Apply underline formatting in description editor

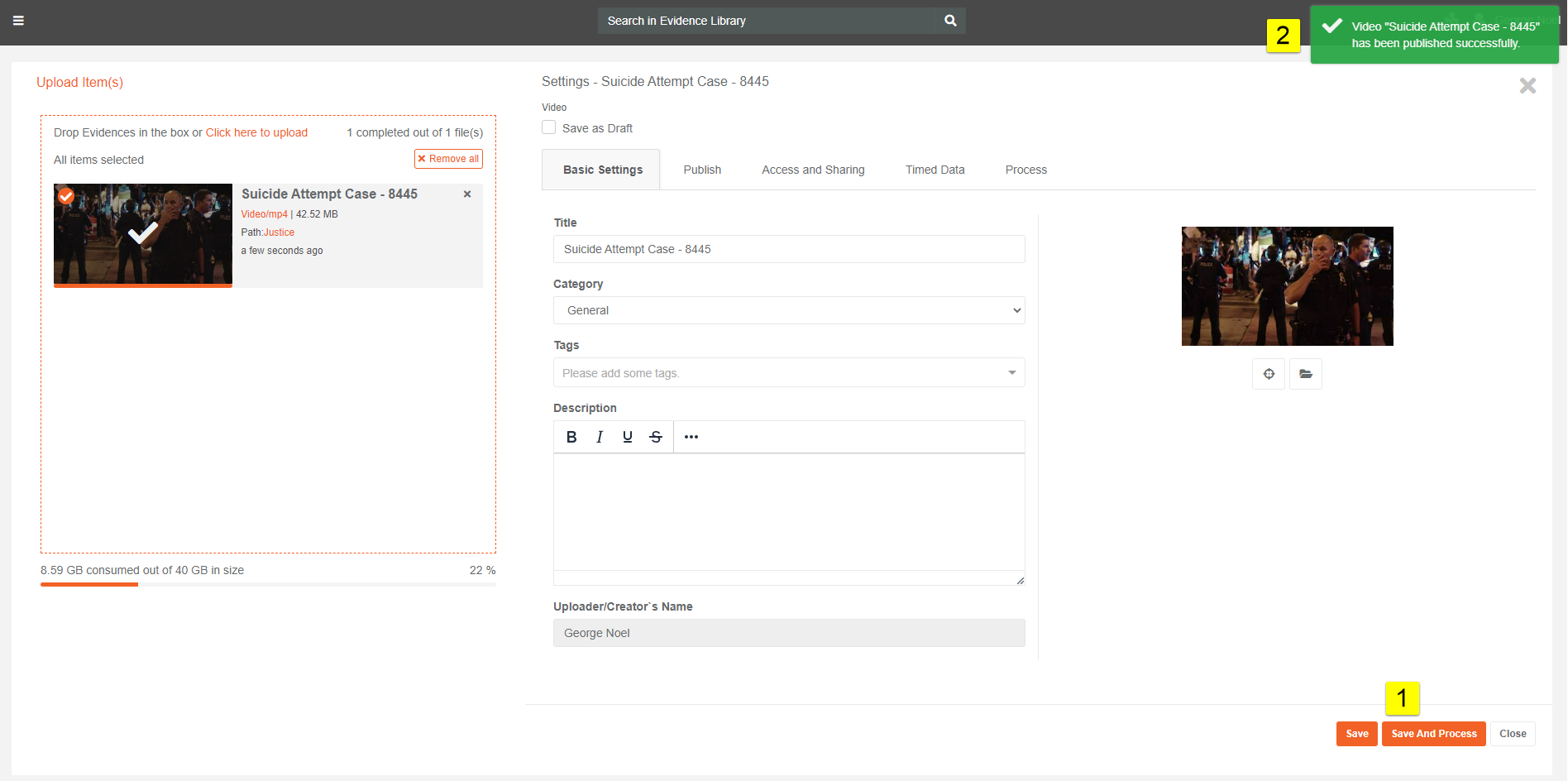click(x=628, y=437)
